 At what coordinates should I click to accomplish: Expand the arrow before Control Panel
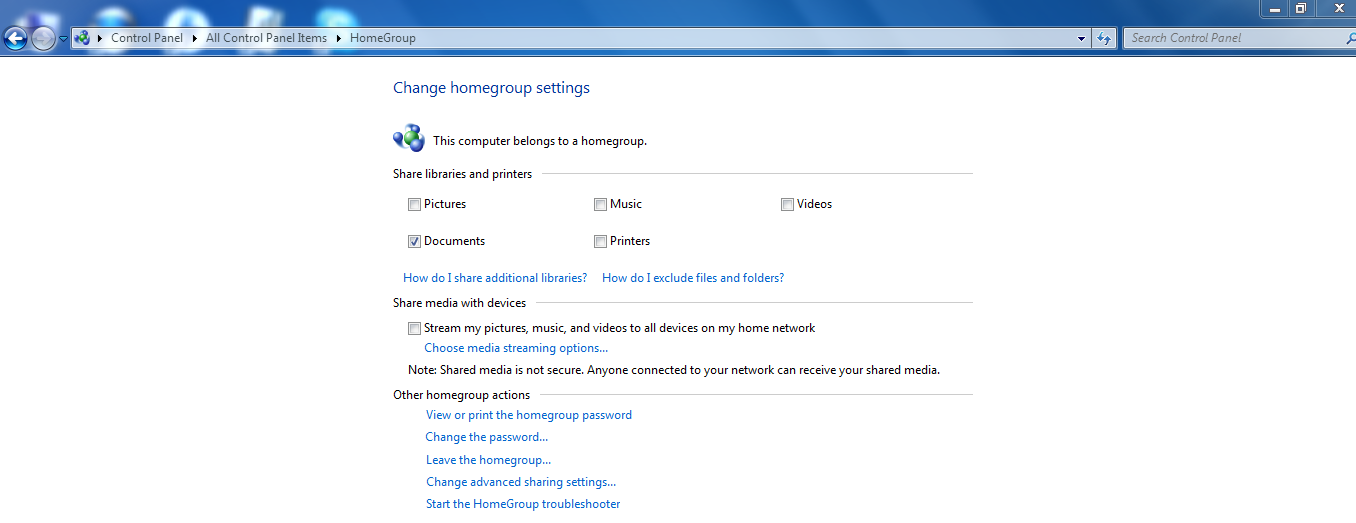click(x=101, y=38)
